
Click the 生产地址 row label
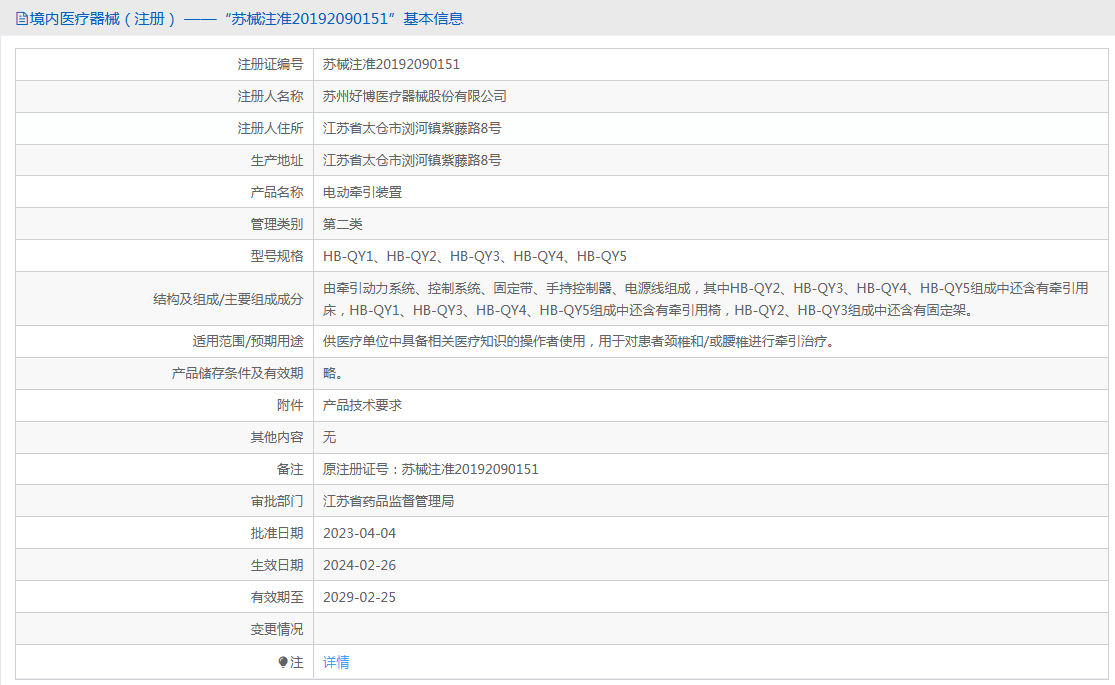click(277, 161)
